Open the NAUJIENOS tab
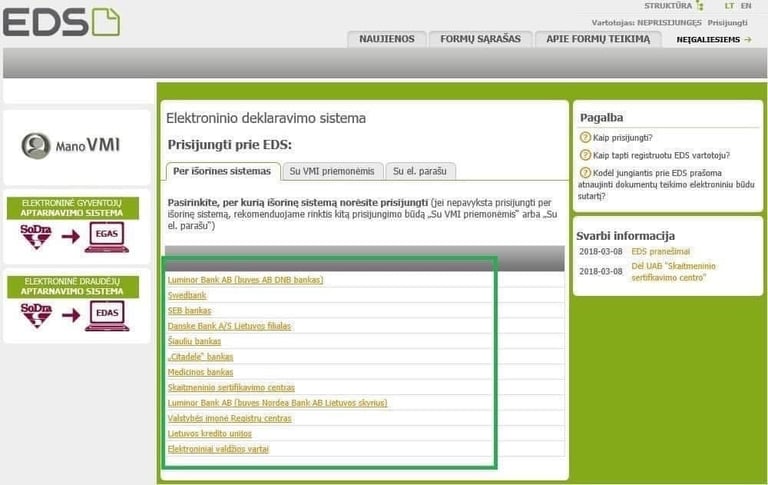The width and height of the screenshot is (768, 485). coord(387,39)
